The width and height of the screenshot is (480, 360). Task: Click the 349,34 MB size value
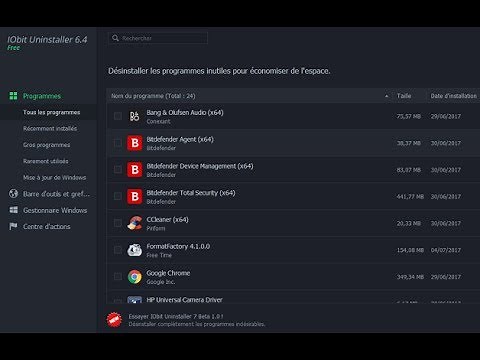pos(410,277)
